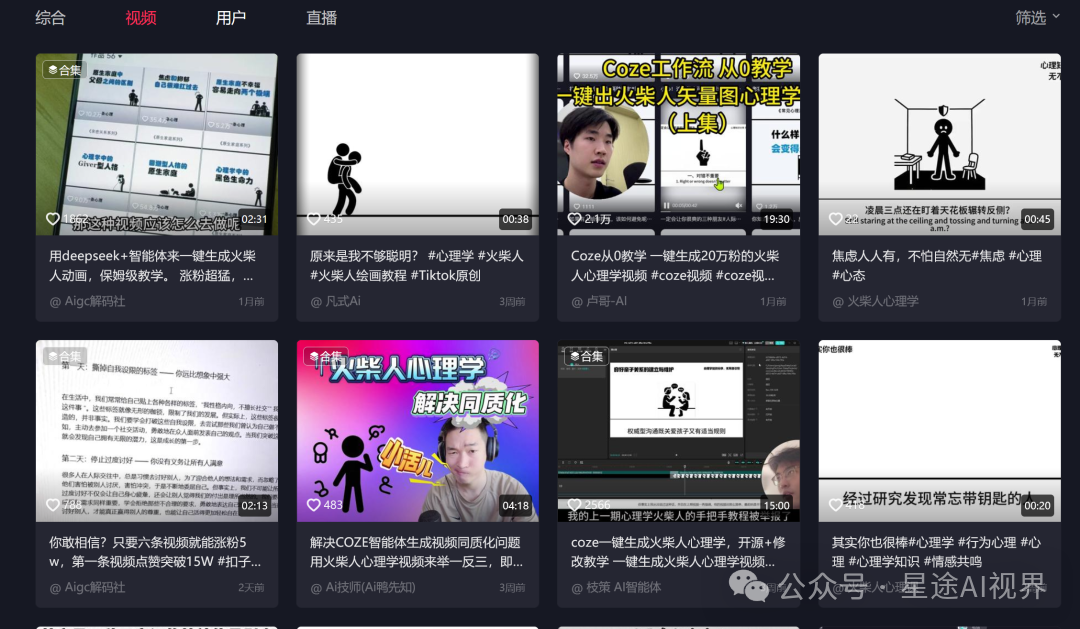Click the 合集 badge on the deepseek video
Image resolution: width=1080 pixels, height=629 pixels.
64,70
